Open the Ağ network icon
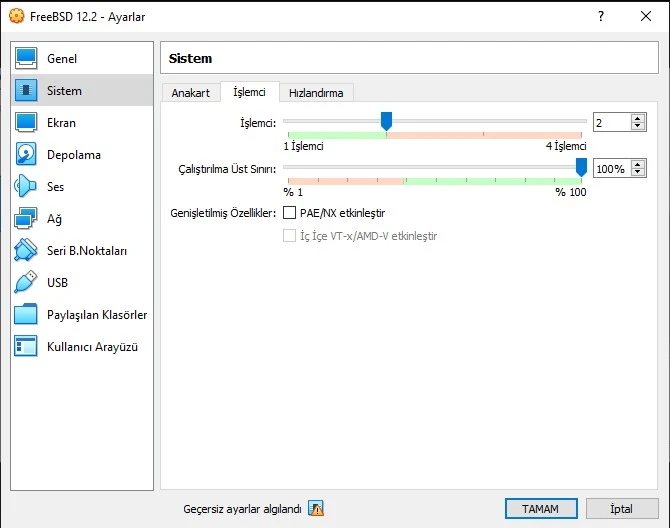670x528 pixels. coord(26,218)
